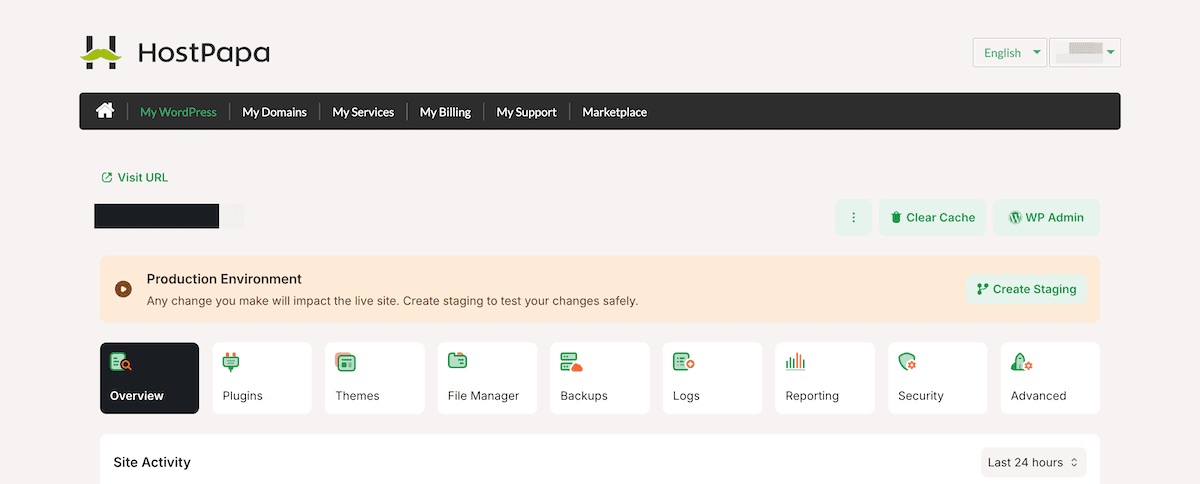This screenshot has width=1200, height=484.
Task: Click the Clear Cache button
Action: point(932,217)
